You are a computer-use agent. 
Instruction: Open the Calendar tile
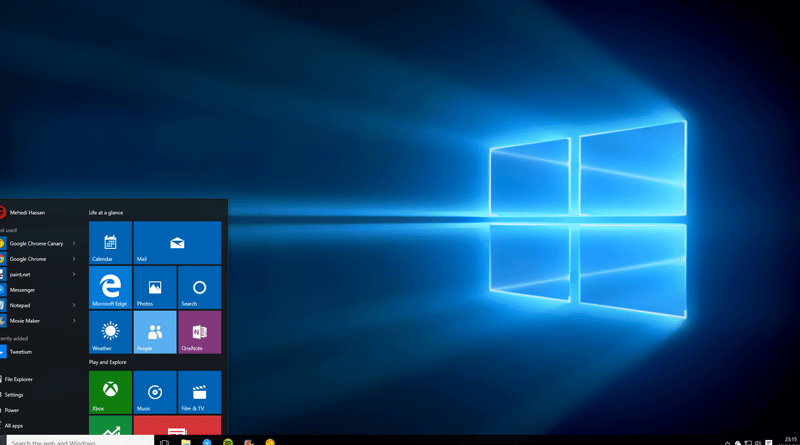coord(110,242)
